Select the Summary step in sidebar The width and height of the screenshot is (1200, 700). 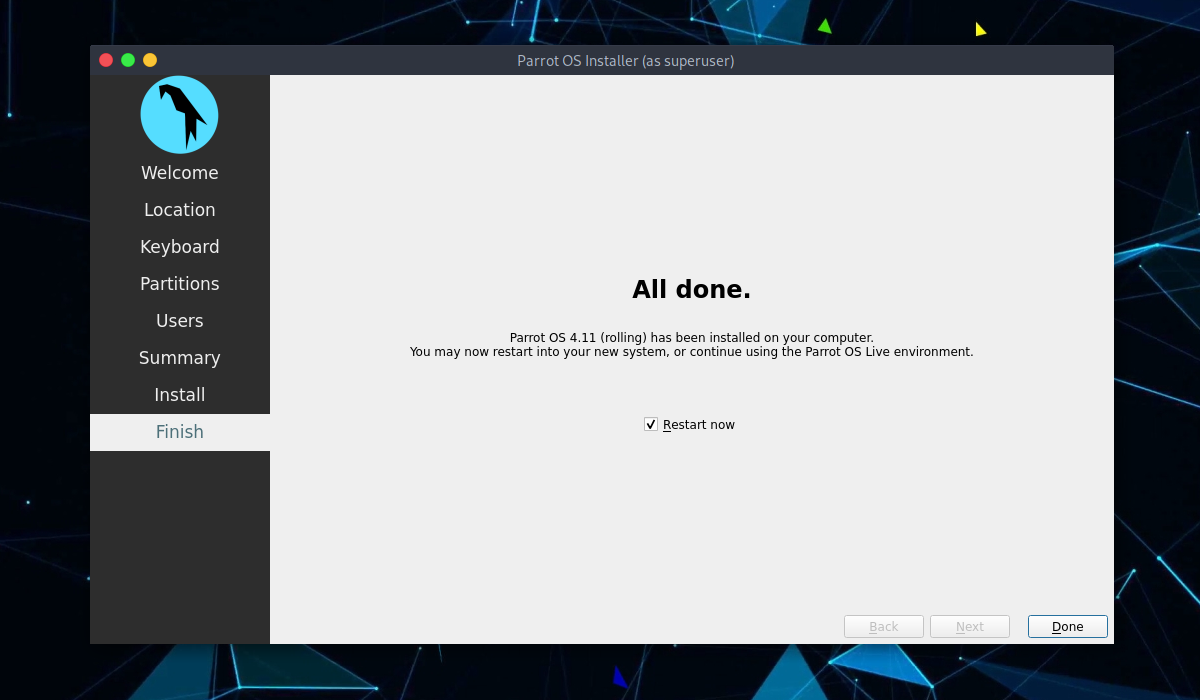(x=180, y=358)
